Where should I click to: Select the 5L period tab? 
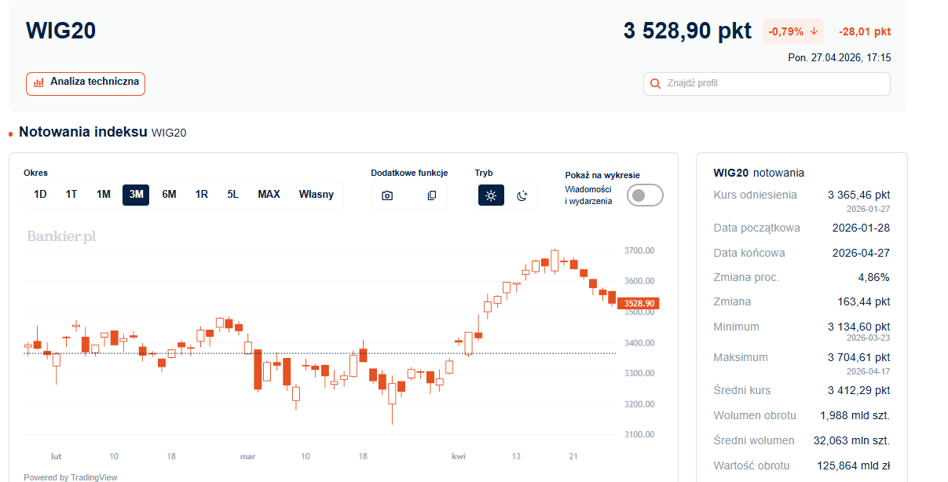[x=233, y=195]
